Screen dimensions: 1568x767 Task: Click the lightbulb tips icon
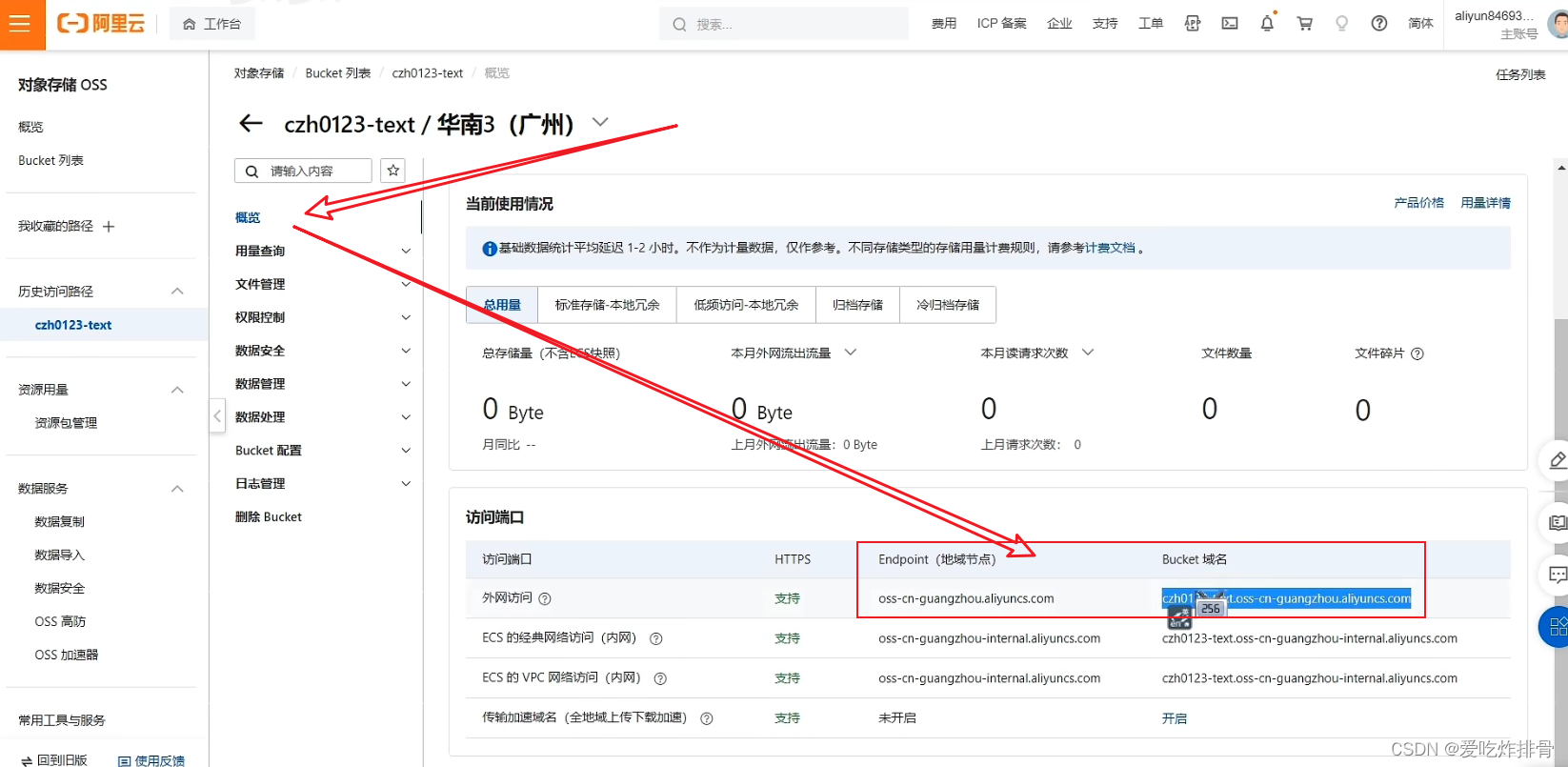(x=1341, y=24)
